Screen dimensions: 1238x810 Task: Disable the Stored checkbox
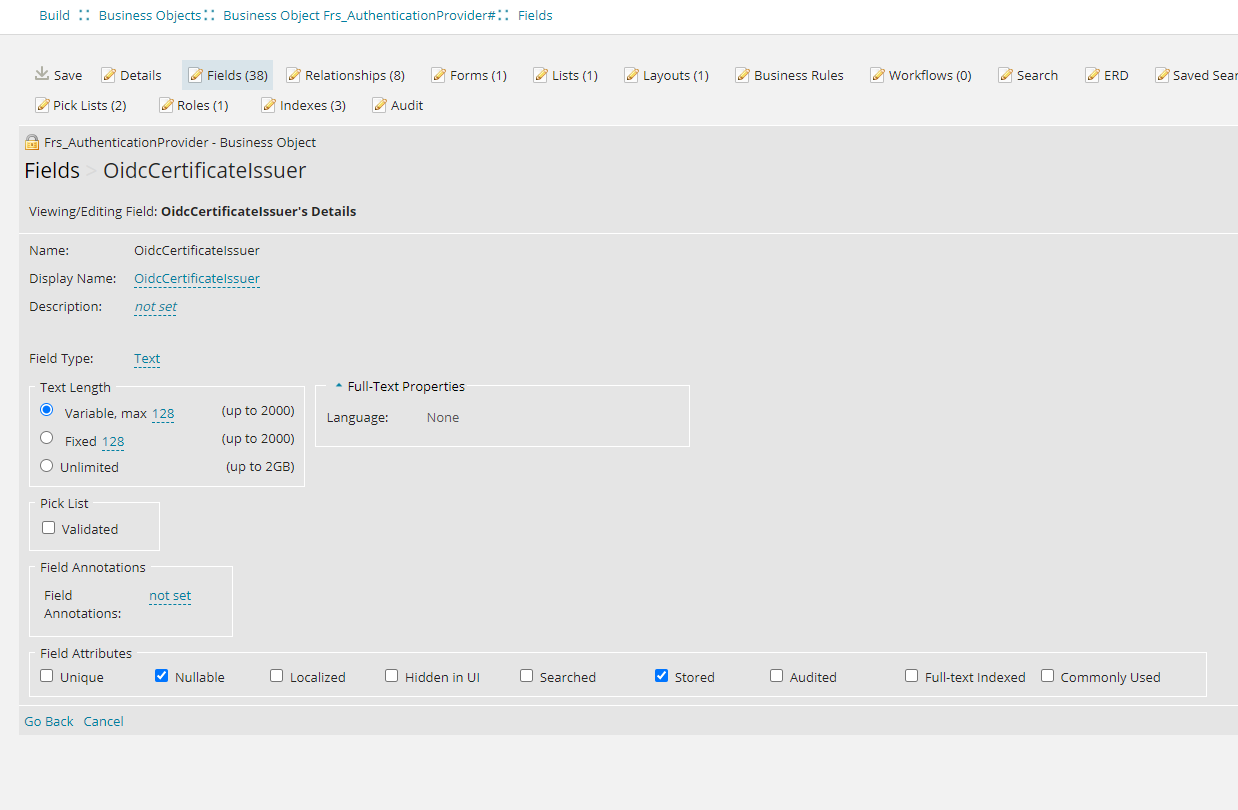pos(661,675)
